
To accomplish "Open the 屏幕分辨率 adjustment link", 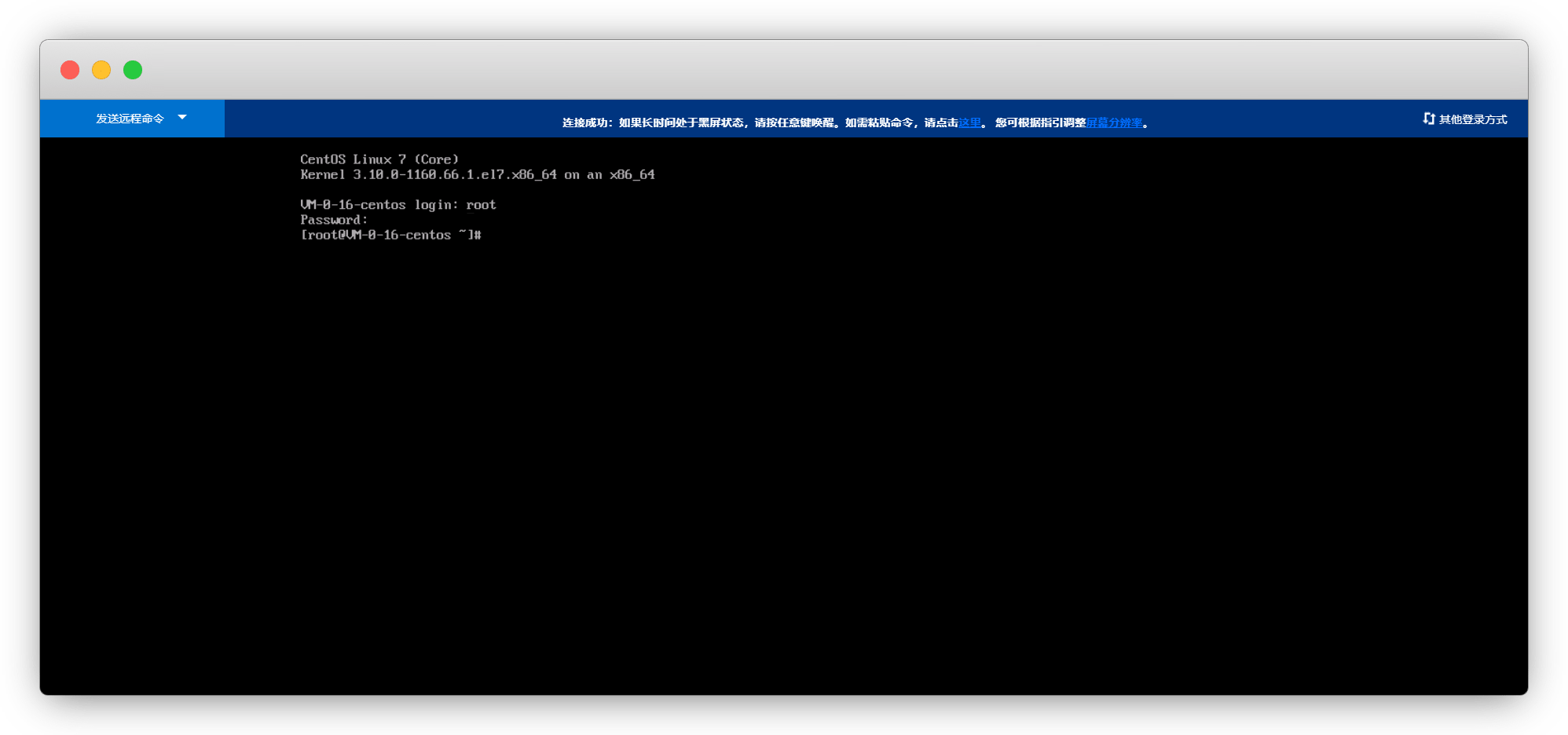I will (x=1114, y=122).
